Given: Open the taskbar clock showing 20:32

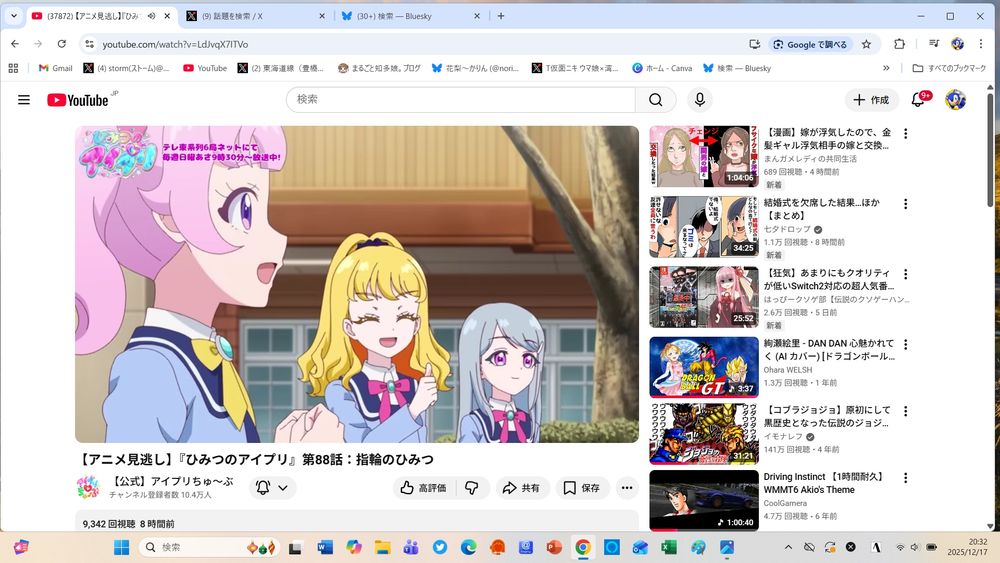Looking at the screenshot, I should (x=969, y=547).
